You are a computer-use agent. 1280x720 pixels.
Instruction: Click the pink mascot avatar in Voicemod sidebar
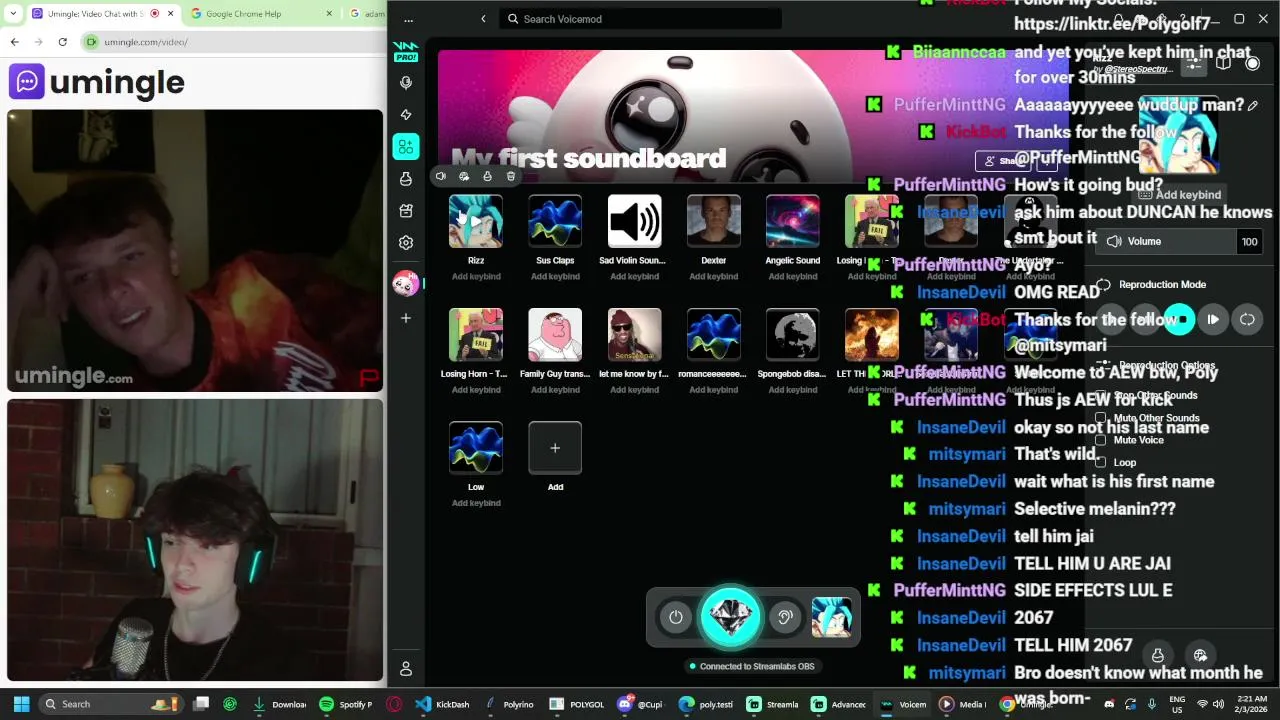tap(405, 283)
